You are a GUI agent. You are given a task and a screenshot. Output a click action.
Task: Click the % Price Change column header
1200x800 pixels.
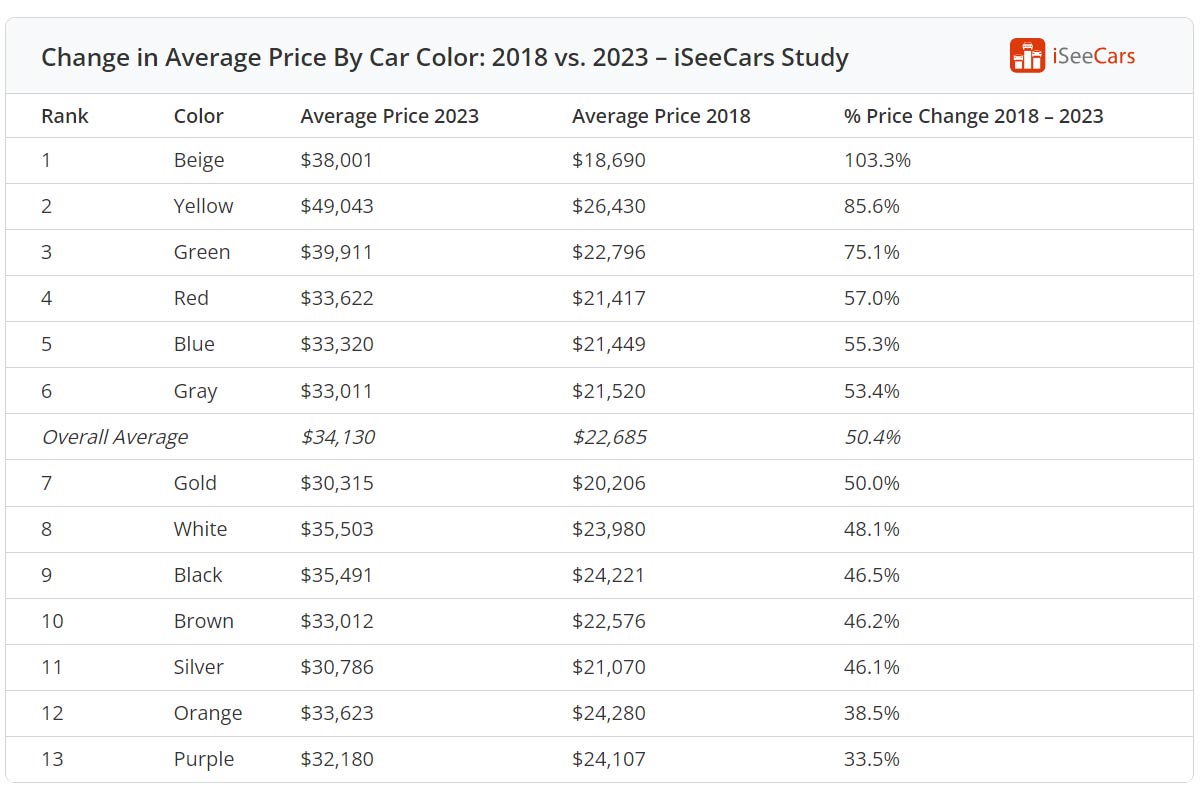[x=973, y=116]
